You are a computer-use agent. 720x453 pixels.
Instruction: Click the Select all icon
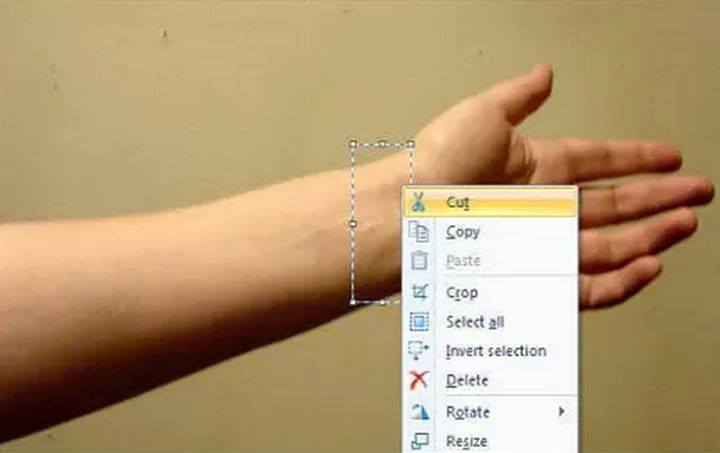point(419,321)
